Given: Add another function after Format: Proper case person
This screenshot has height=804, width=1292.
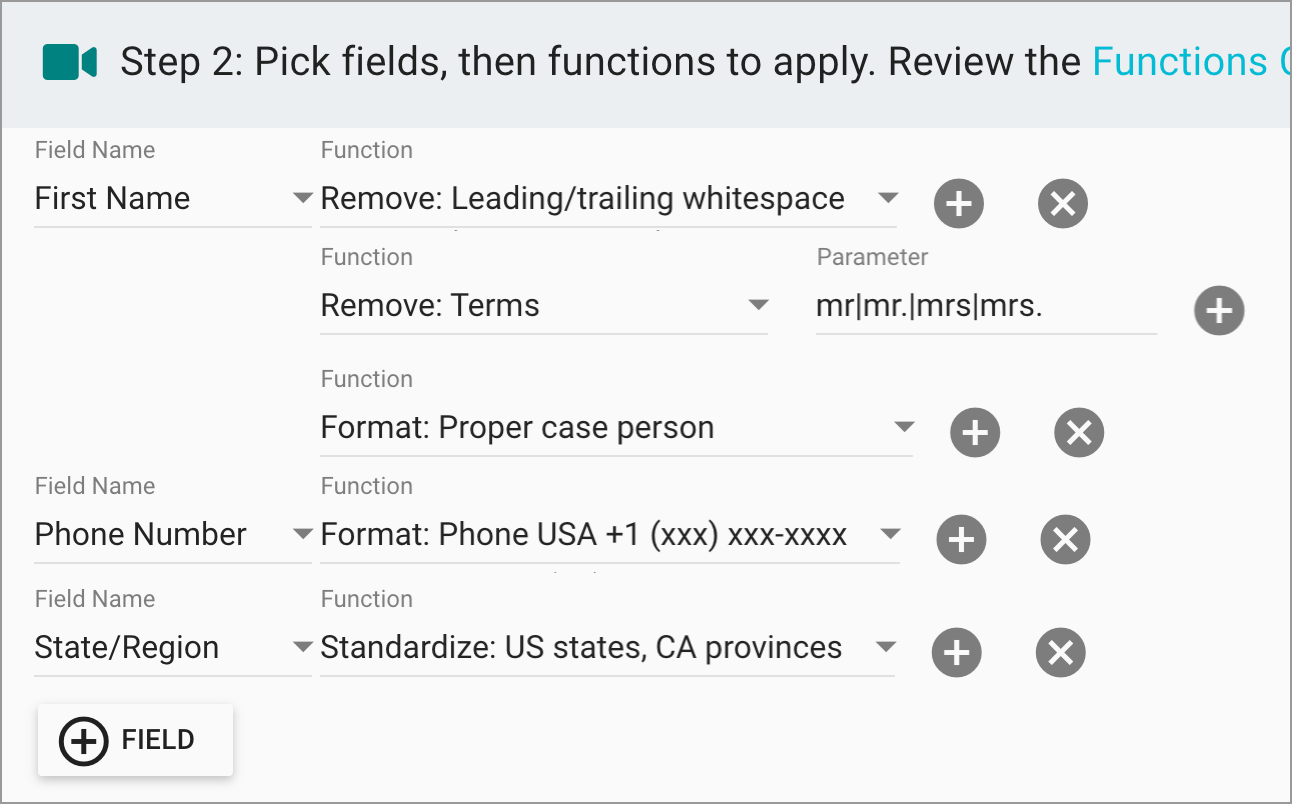Looking at the screenshot, I should point(975,432).
